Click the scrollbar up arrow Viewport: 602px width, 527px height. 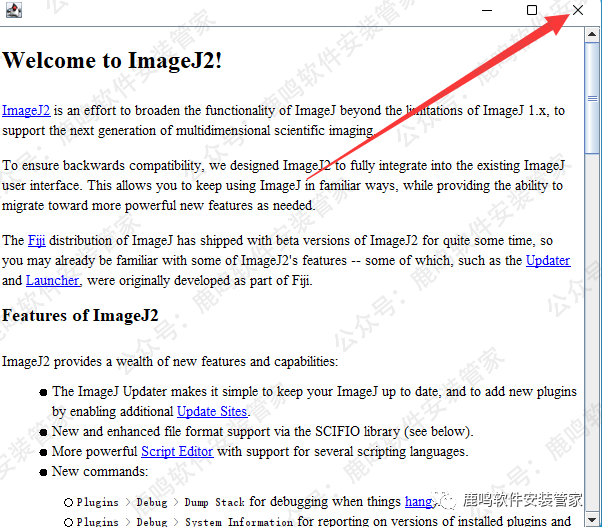pos(592,35)
